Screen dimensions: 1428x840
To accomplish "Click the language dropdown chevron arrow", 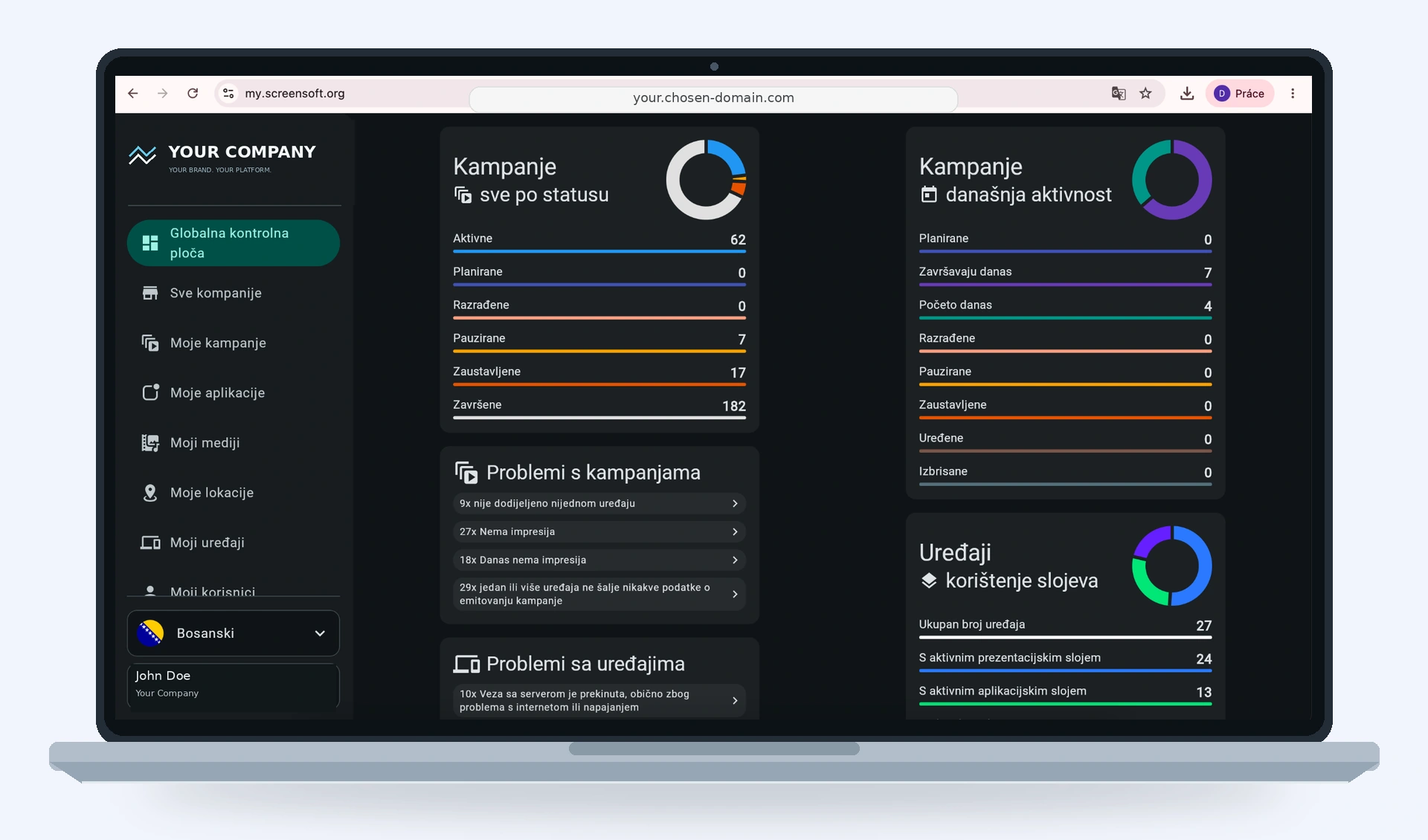I will (x=320, y=633).
